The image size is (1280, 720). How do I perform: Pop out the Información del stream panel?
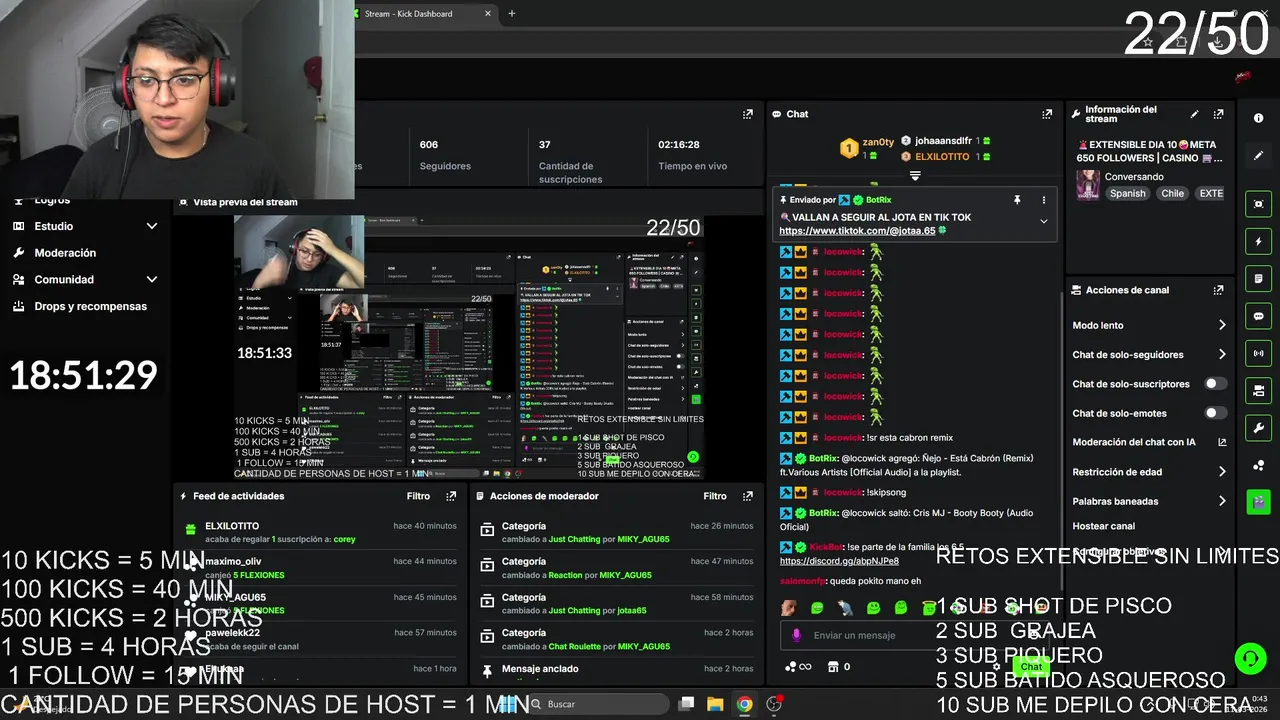pos(1218,114)
